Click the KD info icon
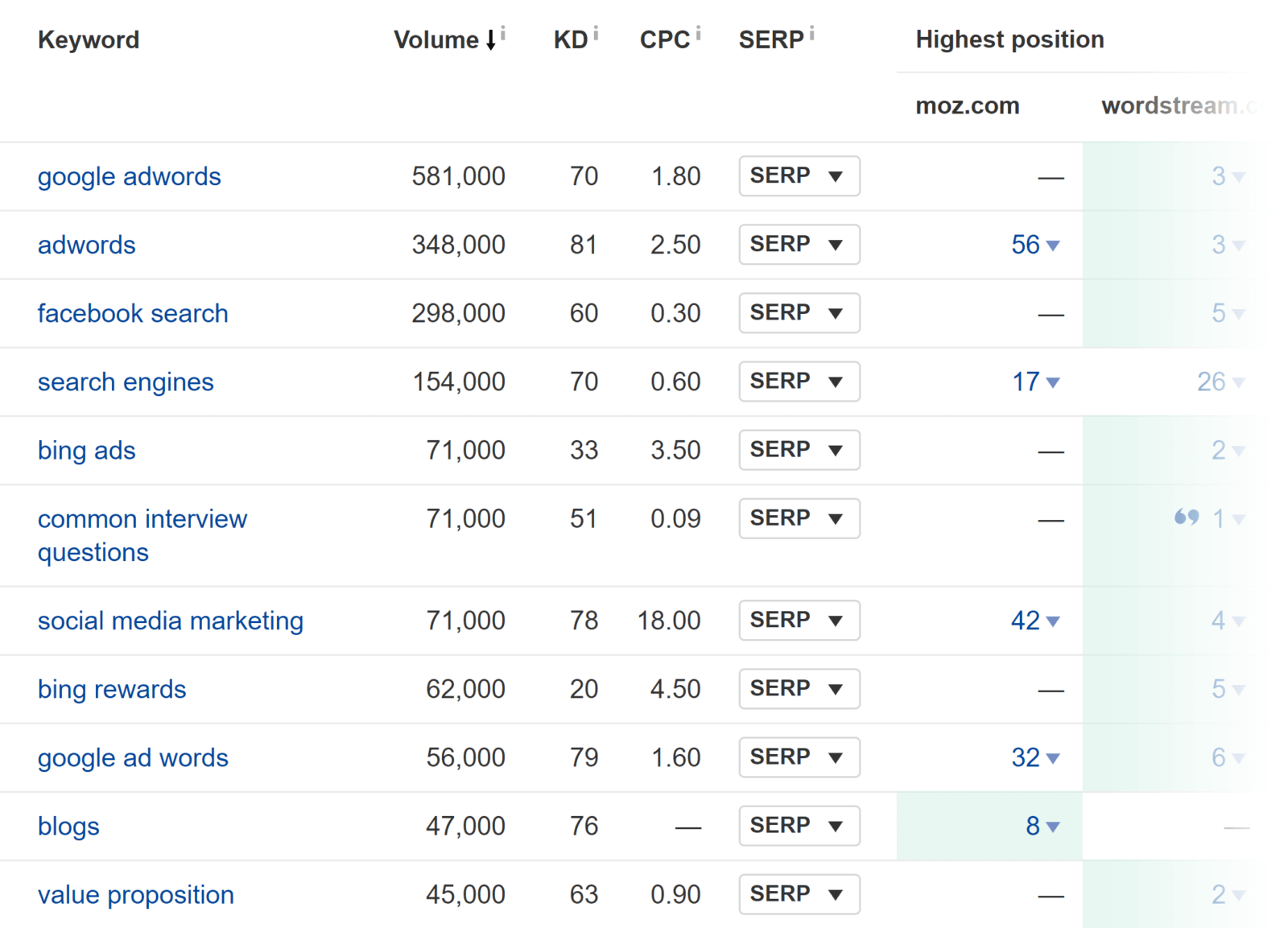 596,32
